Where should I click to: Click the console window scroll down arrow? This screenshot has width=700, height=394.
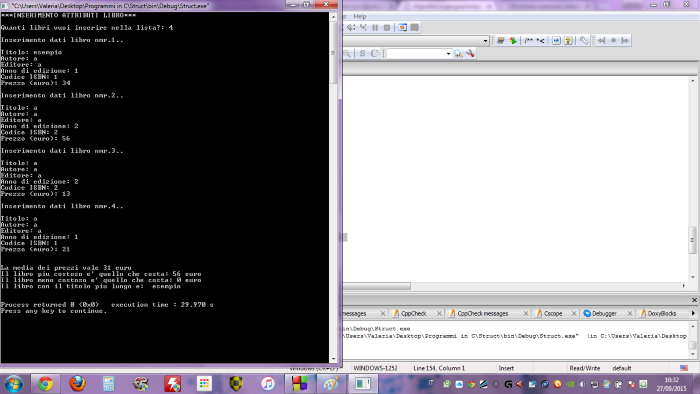point(333,359)
